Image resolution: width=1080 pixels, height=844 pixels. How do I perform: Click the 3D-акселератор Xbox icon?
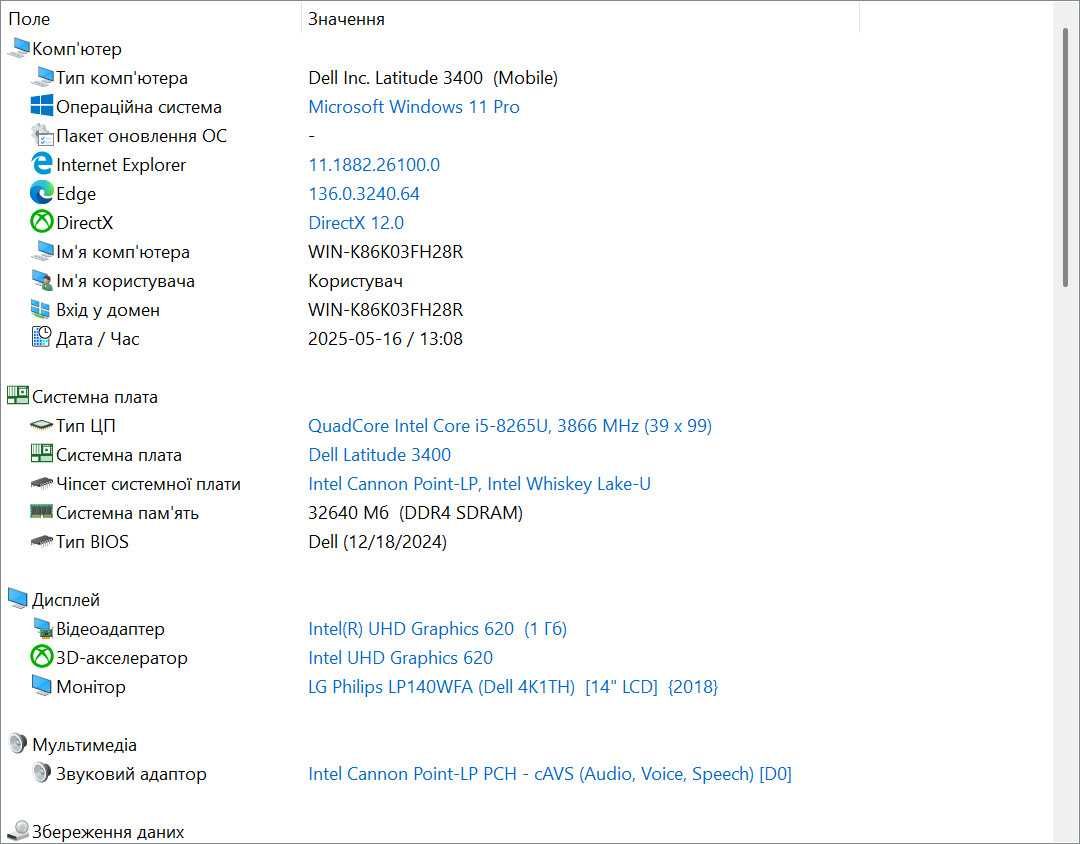point(42,657)
